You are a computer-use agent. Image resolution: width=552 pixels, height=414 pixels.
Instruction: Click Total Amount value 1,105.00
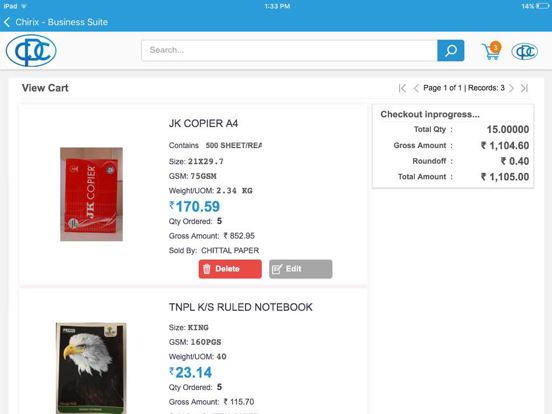(505, 177)
